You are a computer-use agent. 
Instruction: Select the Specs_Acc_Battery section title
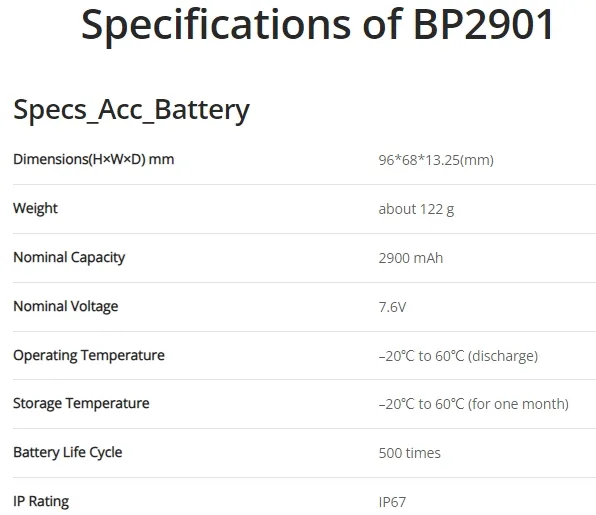132,110
